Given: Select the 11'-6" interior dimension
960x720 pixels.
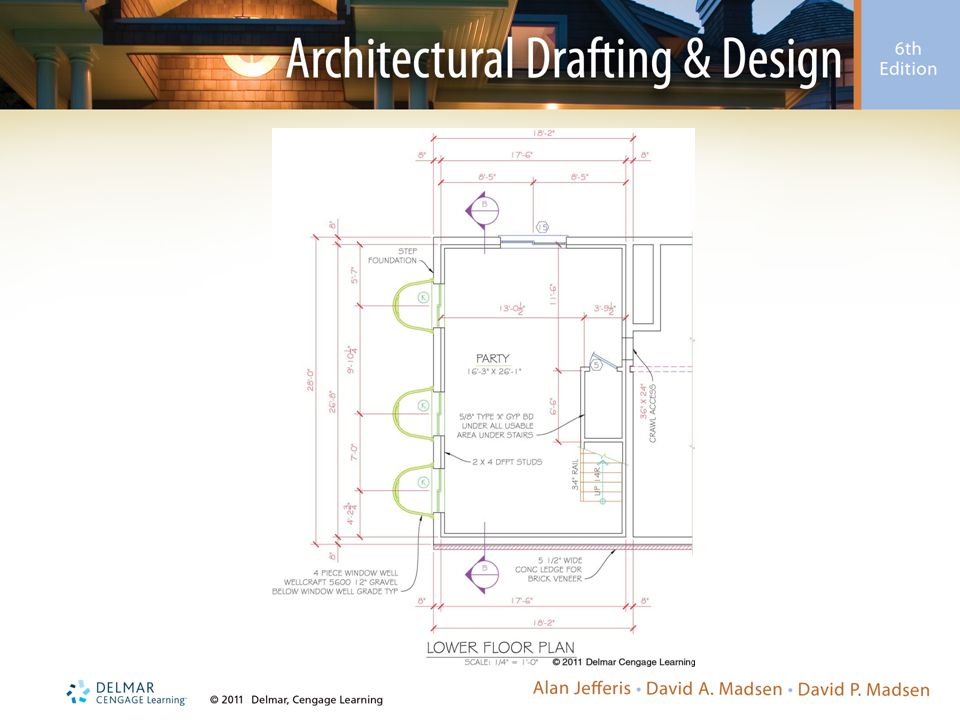Looking at the screenshot, I should 553,294.
